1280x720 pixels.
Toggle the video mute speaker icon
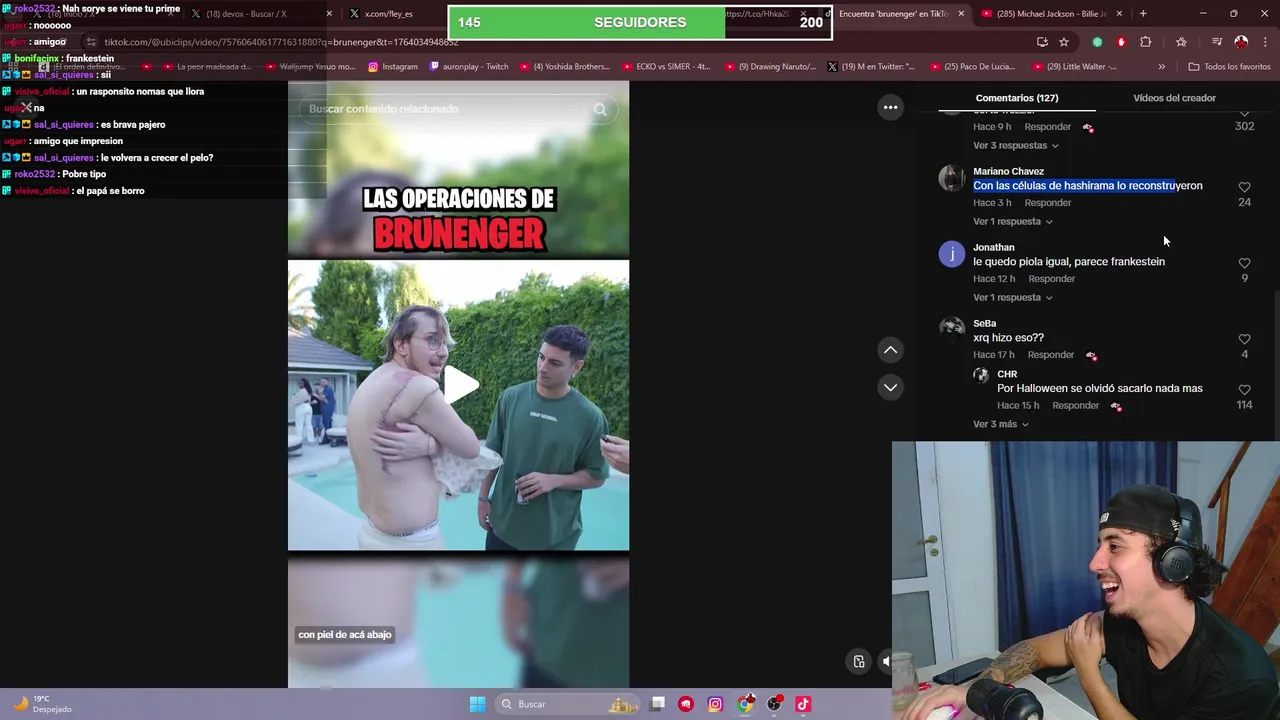pos(885,661)
